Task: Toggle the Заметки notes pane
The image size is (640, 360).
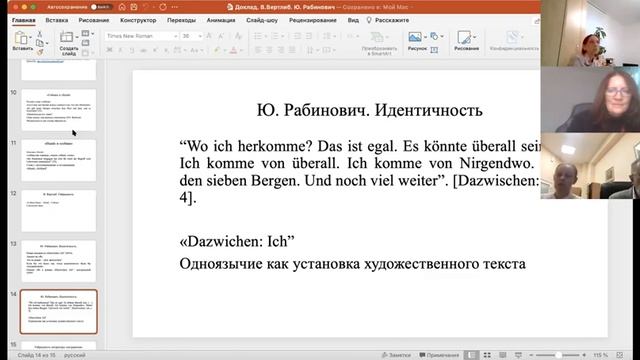Action: click(396, 355)
